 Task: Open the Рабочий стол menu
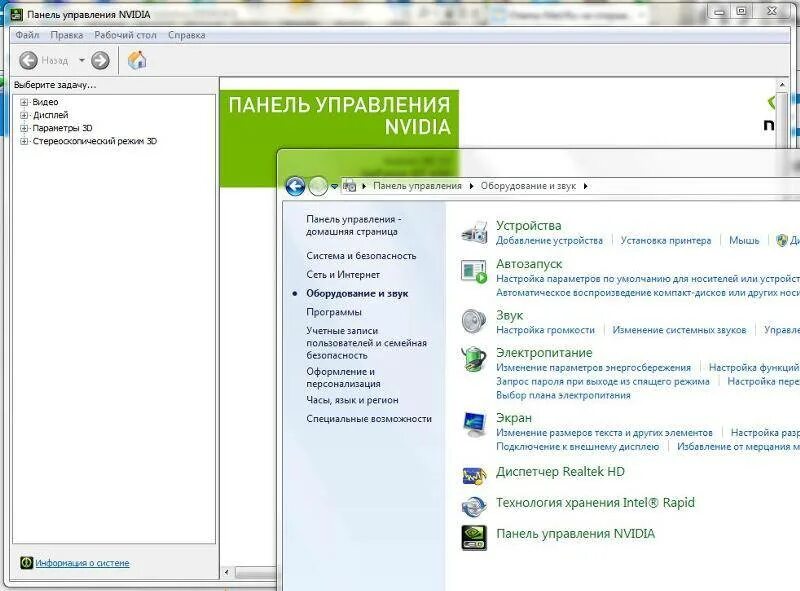[x=125, y=35]
